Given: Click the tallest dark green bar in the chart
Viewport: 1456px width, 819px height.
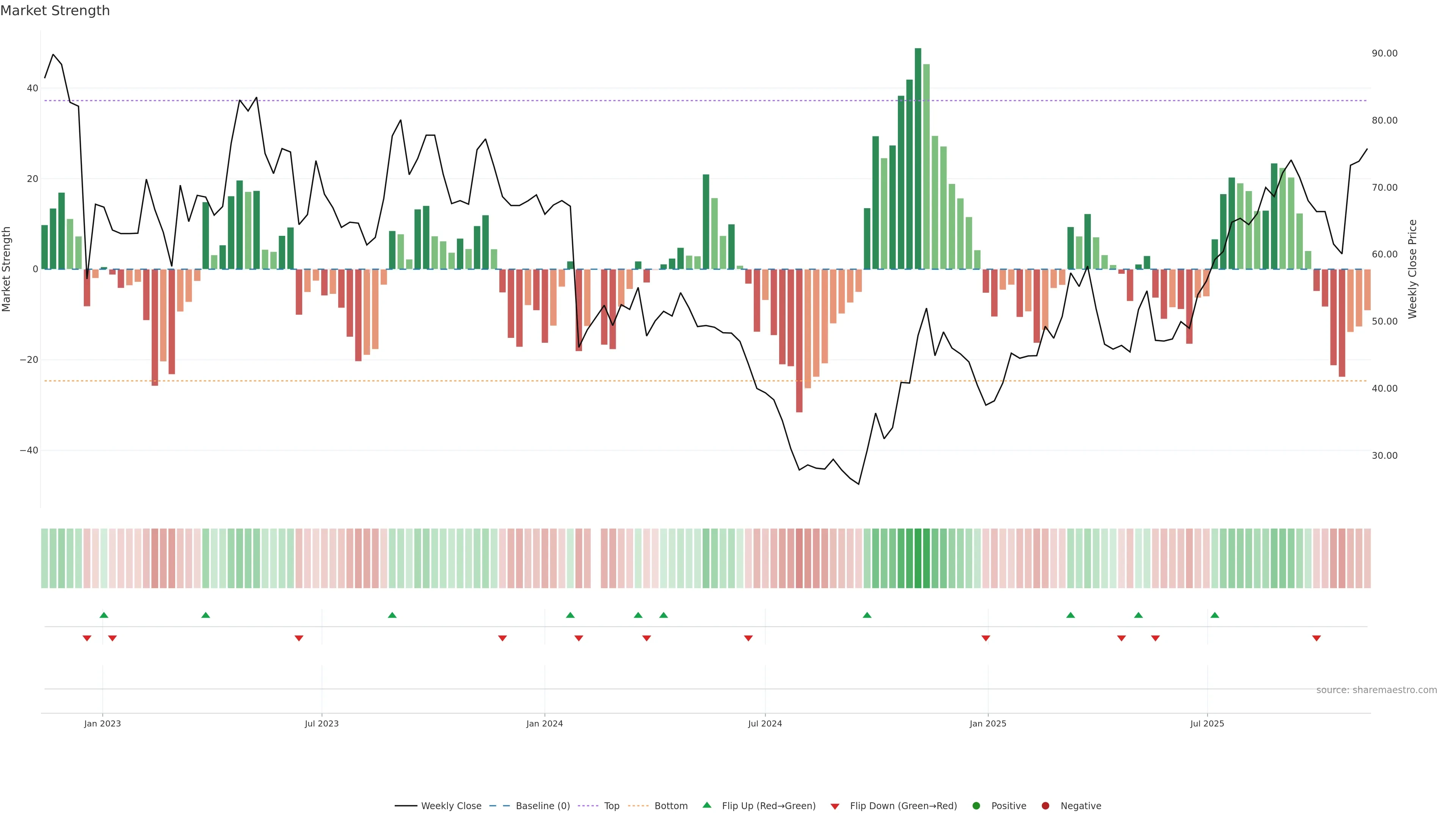Looking at the screenshot, I should 918,158.
